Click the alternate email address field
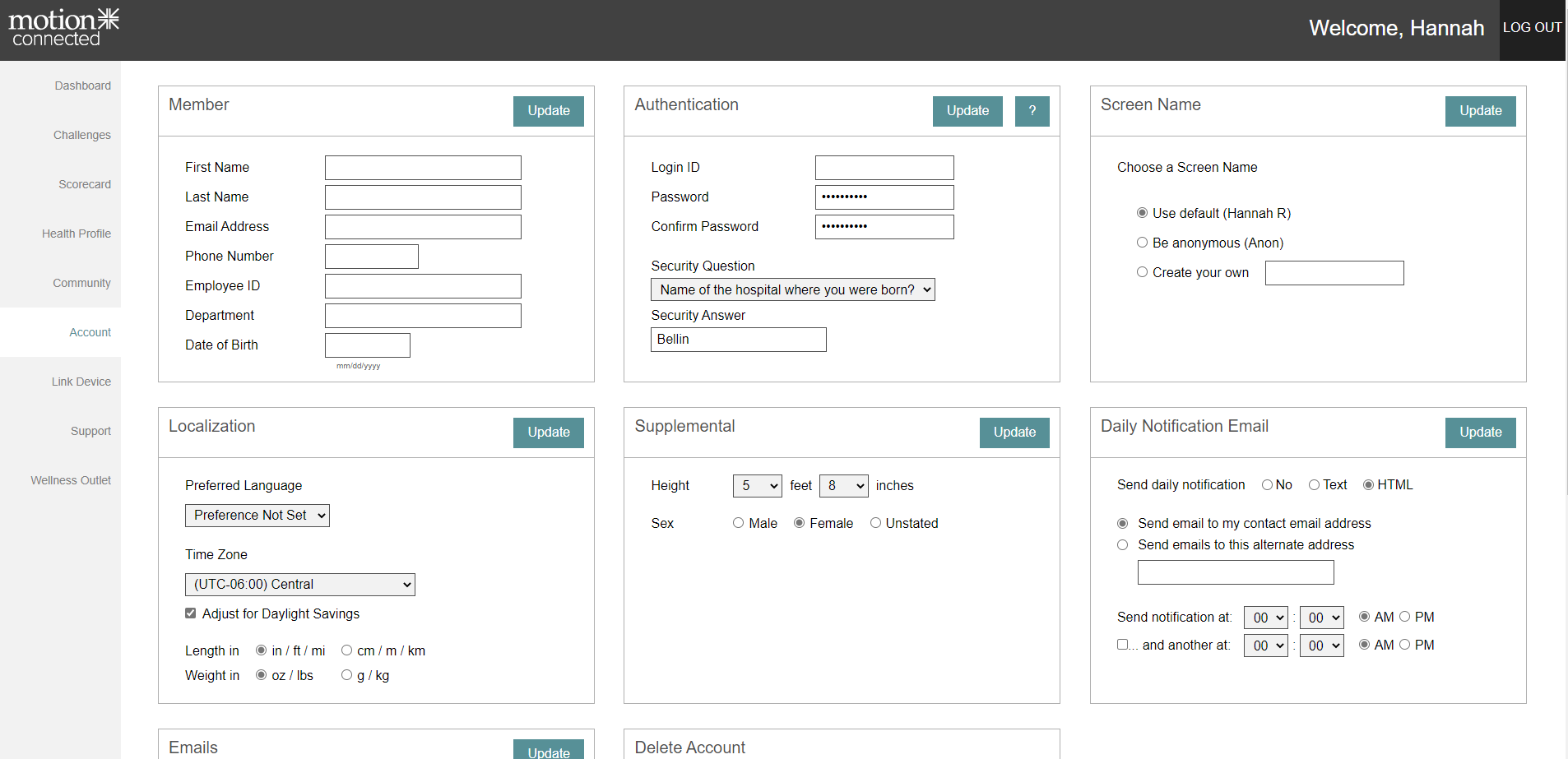The height and width of the screenshot is (759, 1568). point(1236,572)
